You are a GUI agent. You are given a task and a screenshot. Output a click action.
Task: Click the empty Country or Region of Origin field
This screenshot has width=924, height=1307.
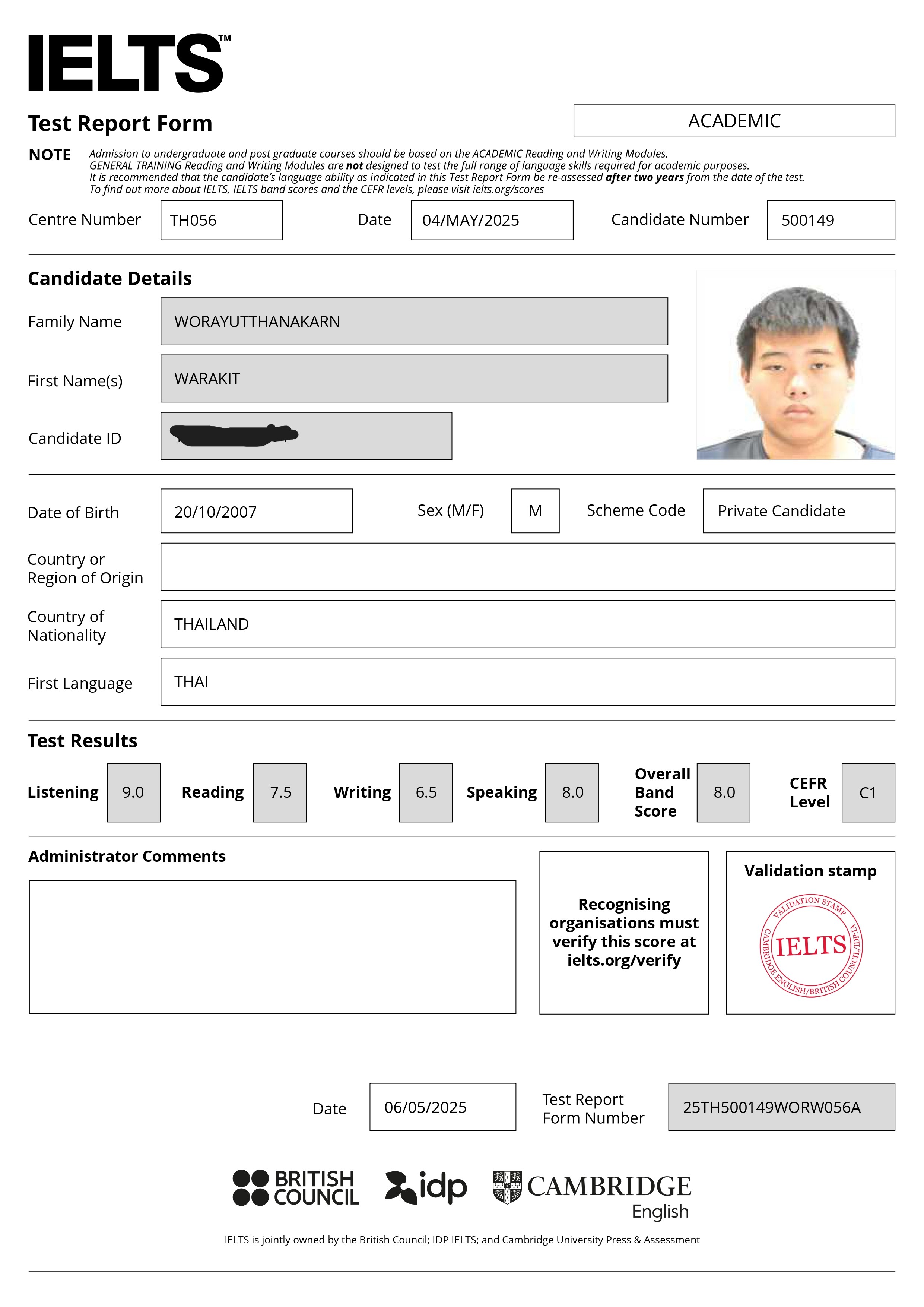pos(527,567)
